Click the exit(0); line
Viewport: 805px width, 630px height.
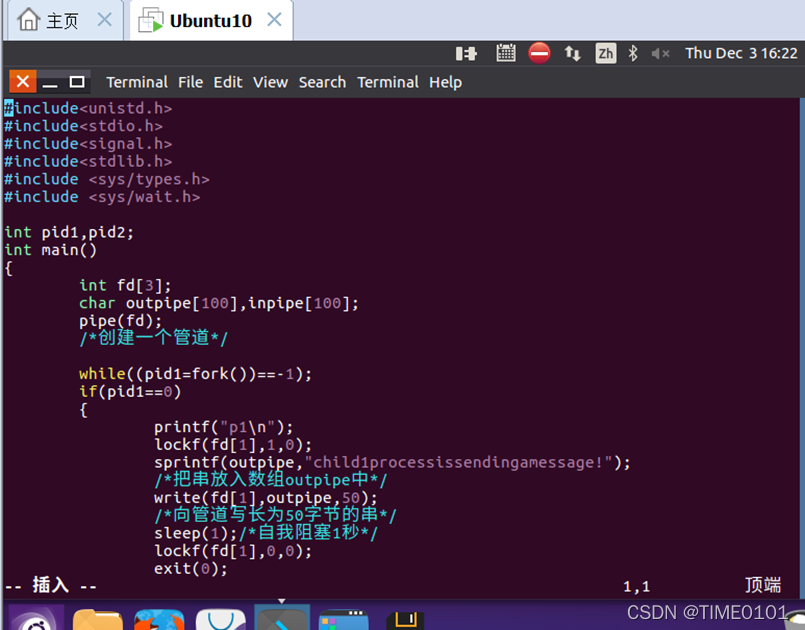coord(190,569)
